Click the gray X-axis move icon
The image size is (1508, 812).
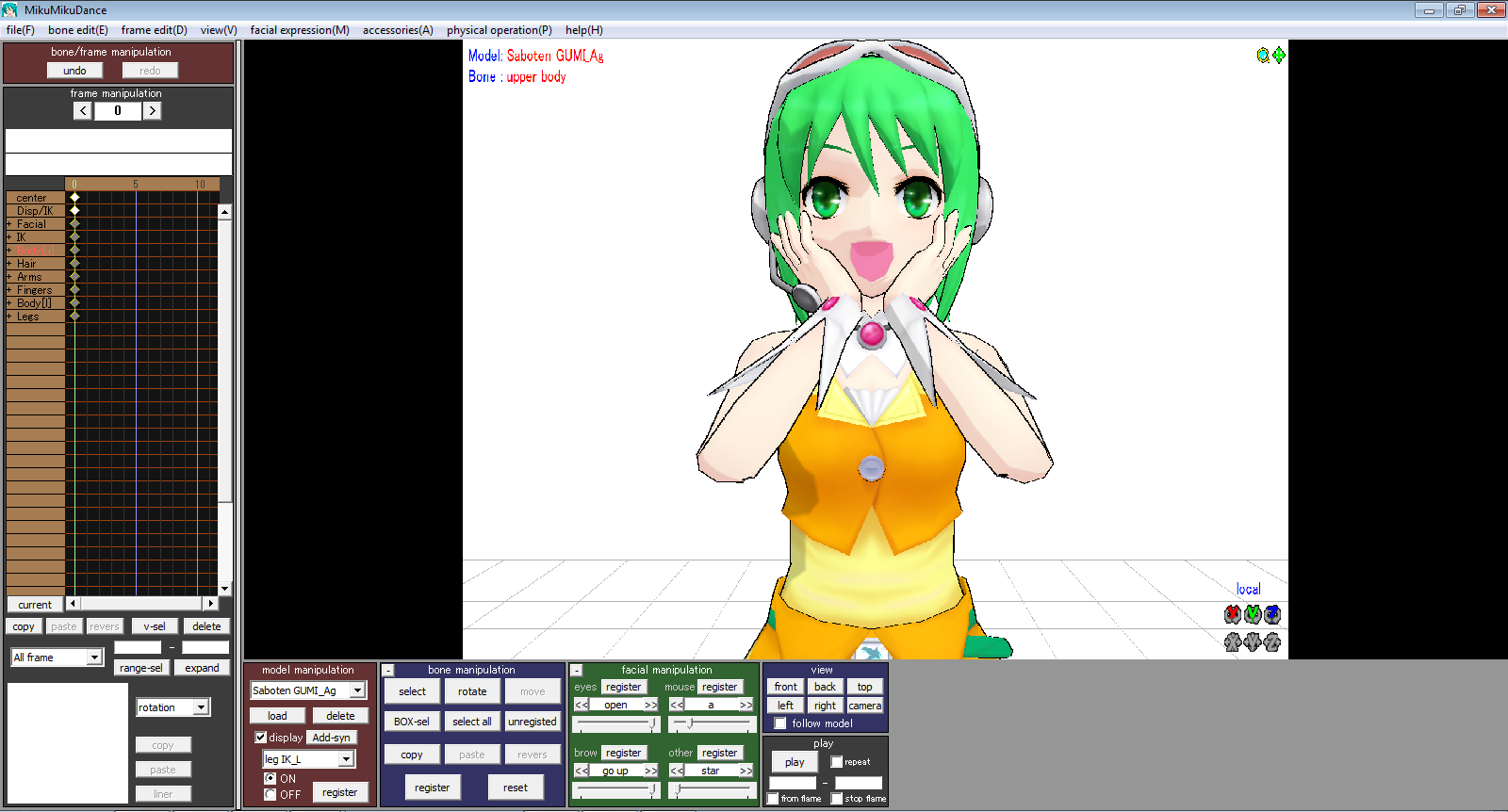[1233, 642]
